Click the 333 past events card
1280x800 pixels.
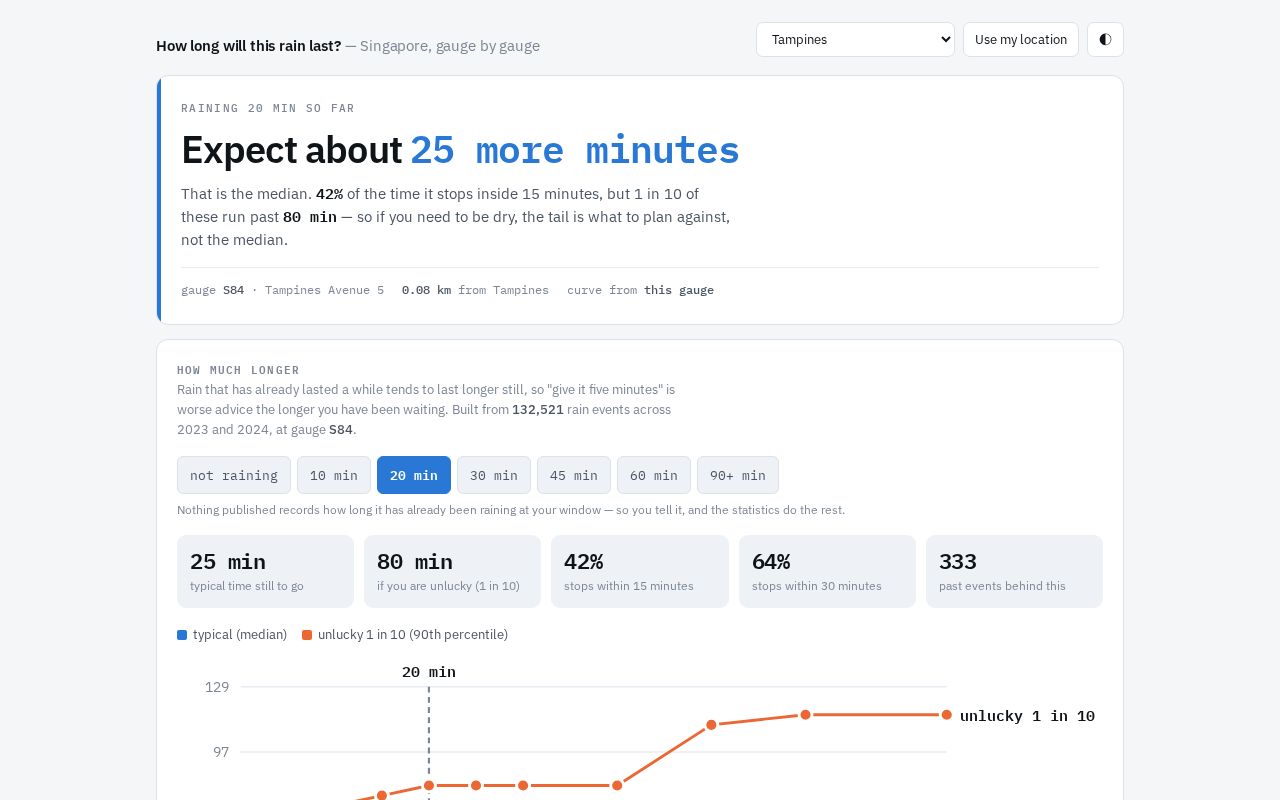1014,571
